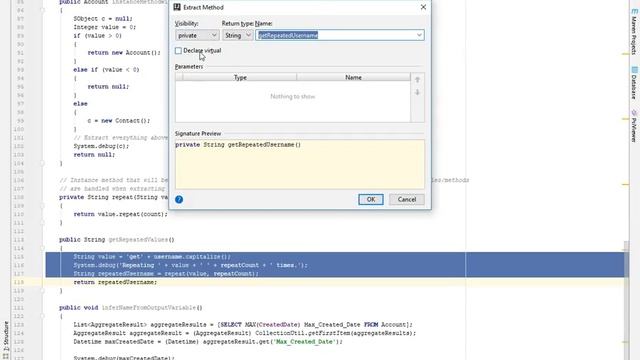Click the Signature Preview text area
This screenshot has width=640, height=360.
click(300, 164)
